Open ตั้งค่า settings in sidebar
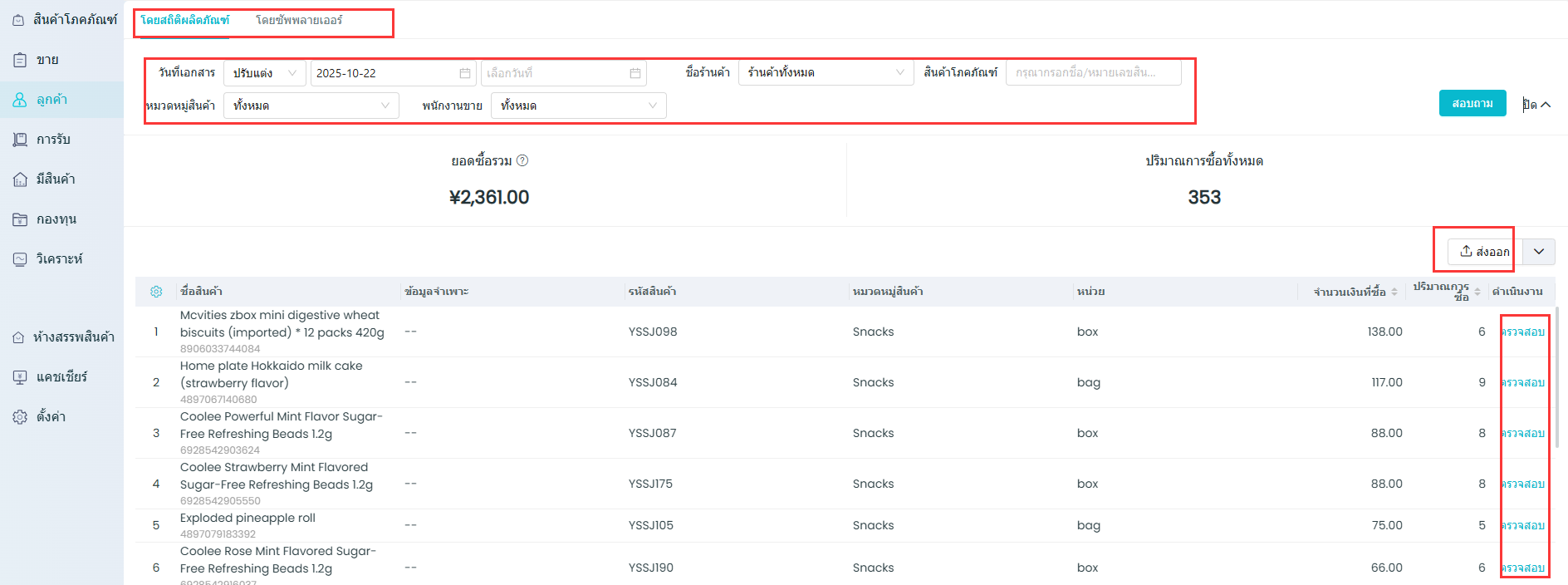Screen dimensions: 1568x585 51,417
